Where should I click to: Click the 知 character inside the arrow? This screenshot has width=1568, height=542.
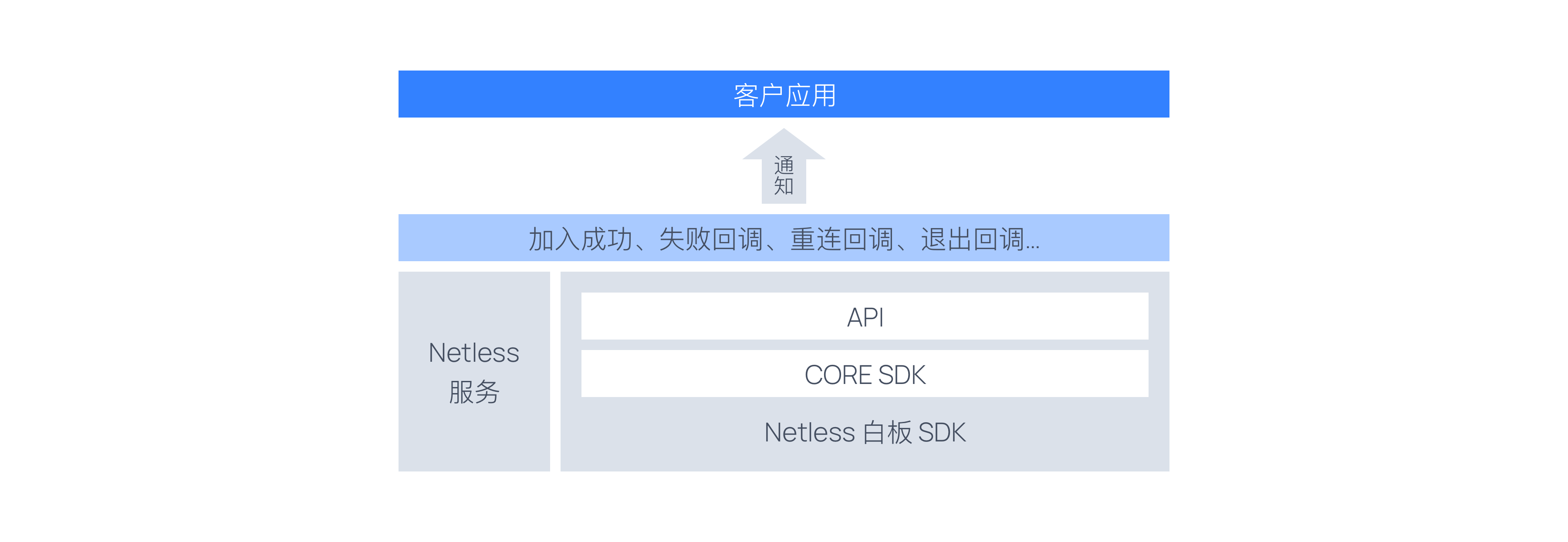click(784, 185)
